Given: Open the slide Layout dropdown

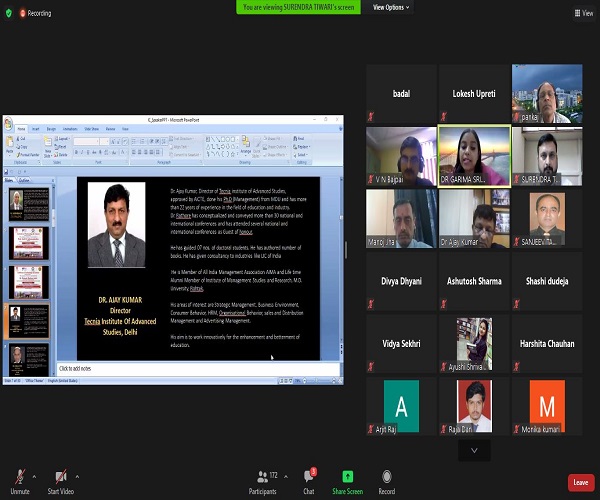Looking at the screenshot, I should [62, 138].
